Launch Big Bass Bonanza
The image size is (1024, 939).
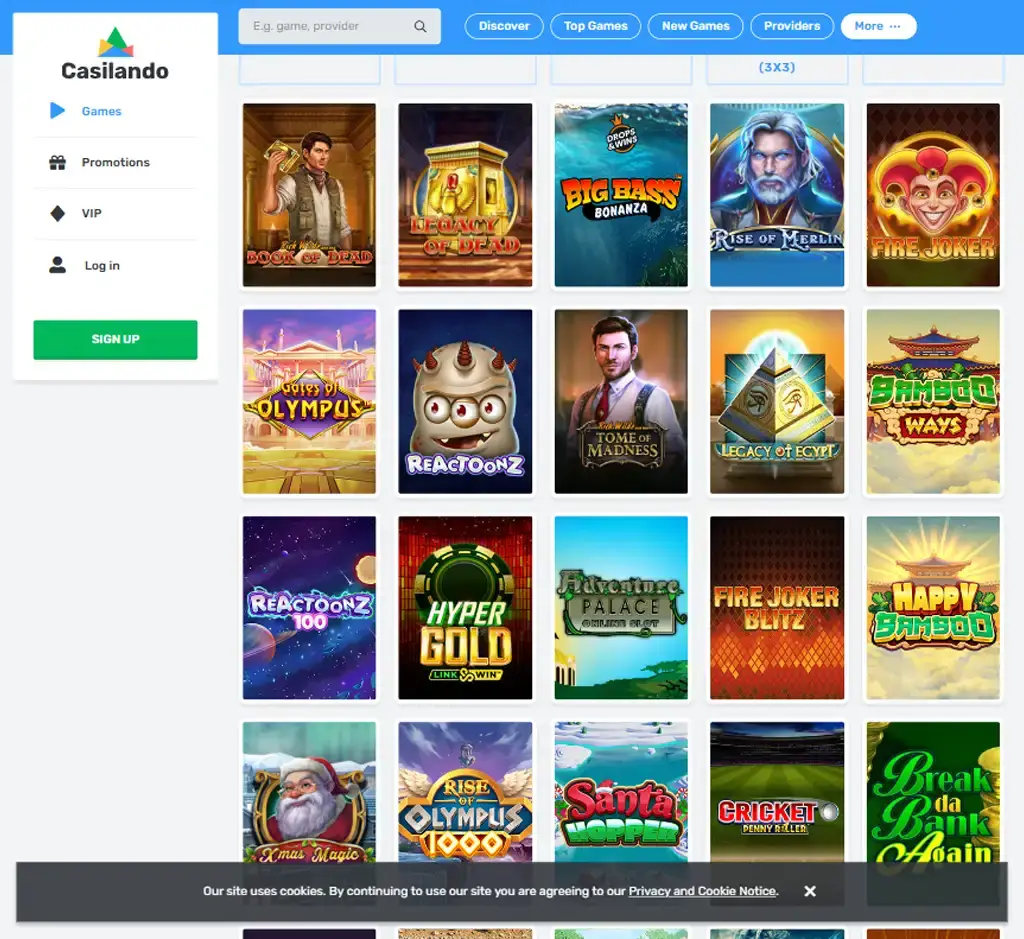point(621,195)
